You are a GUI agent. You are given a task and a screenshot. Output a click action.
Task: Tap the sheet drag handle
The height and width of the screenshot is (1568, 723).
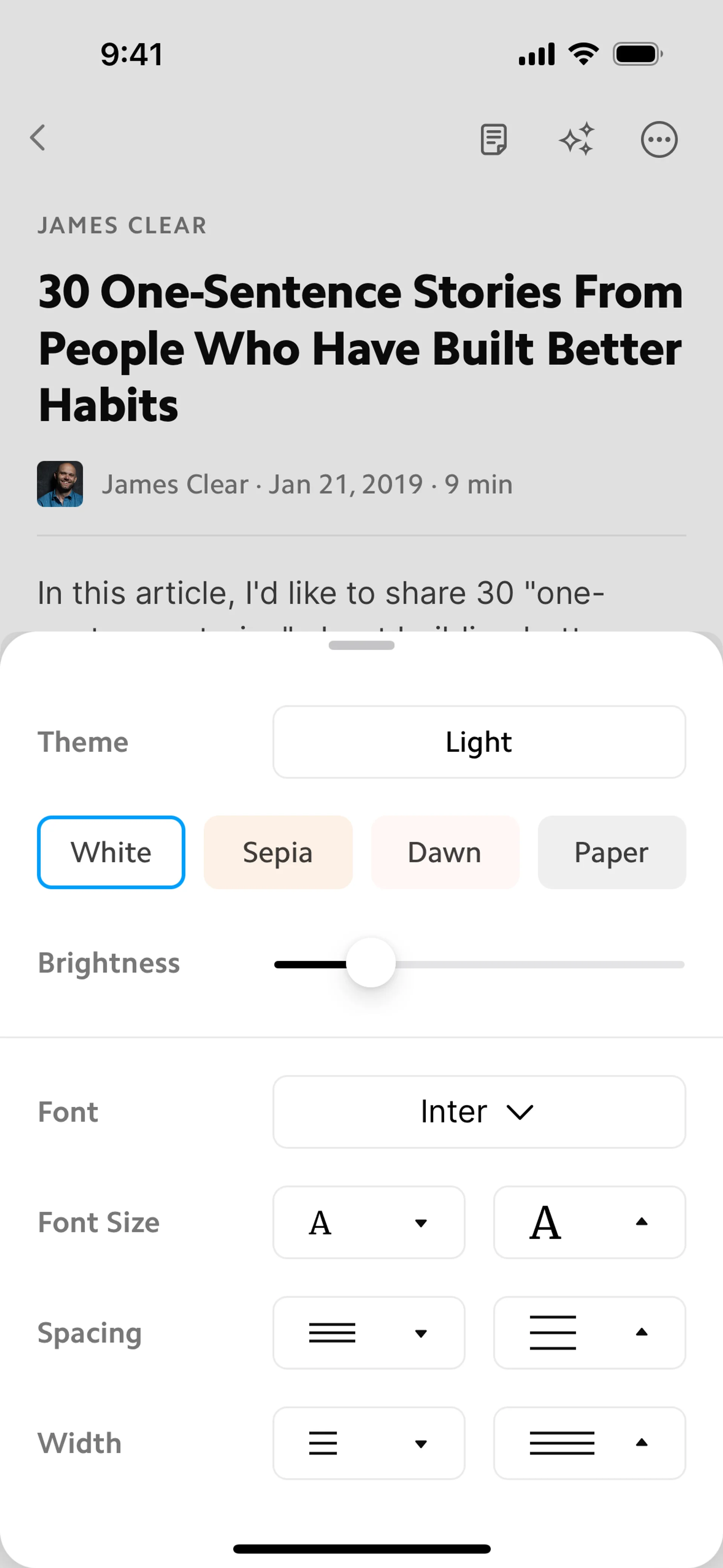coord(361,645)
